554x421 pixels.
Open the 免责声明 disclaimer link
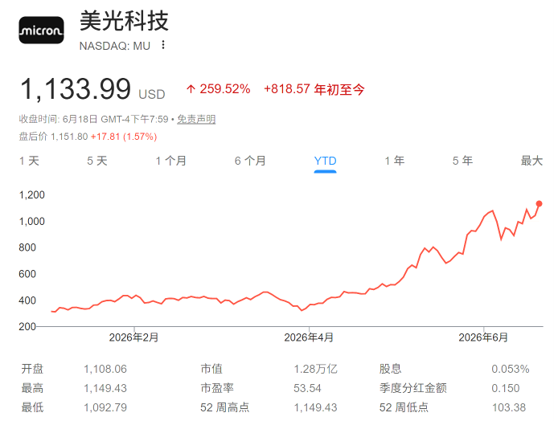coord(196,119)
